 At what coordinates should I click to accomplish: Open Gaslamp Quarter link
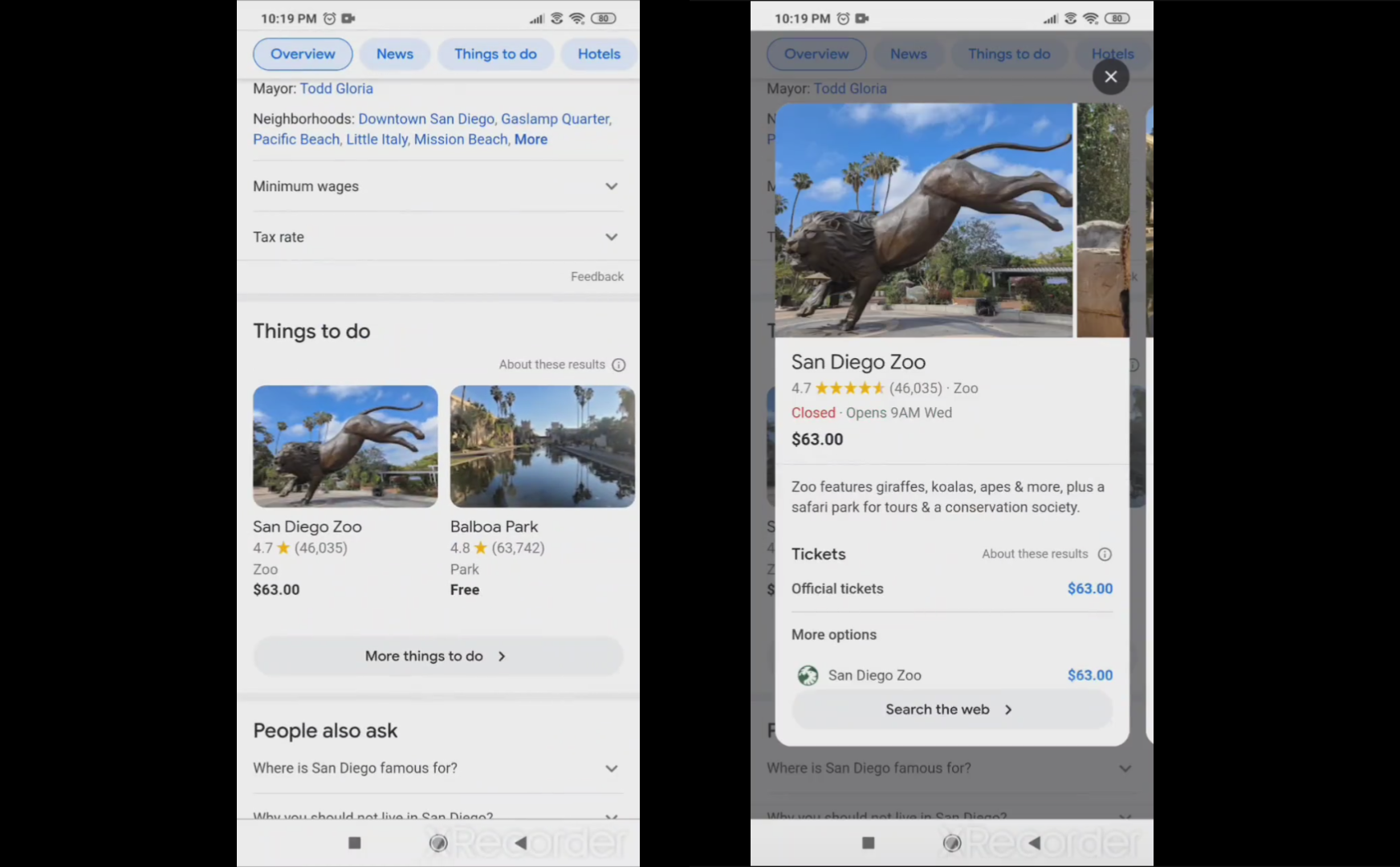click(x=556, y=119)
